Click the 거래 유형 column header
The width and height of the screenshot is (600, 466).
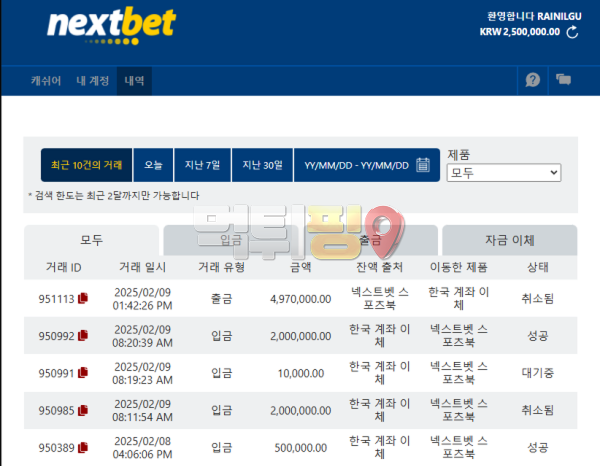[222, 267]
